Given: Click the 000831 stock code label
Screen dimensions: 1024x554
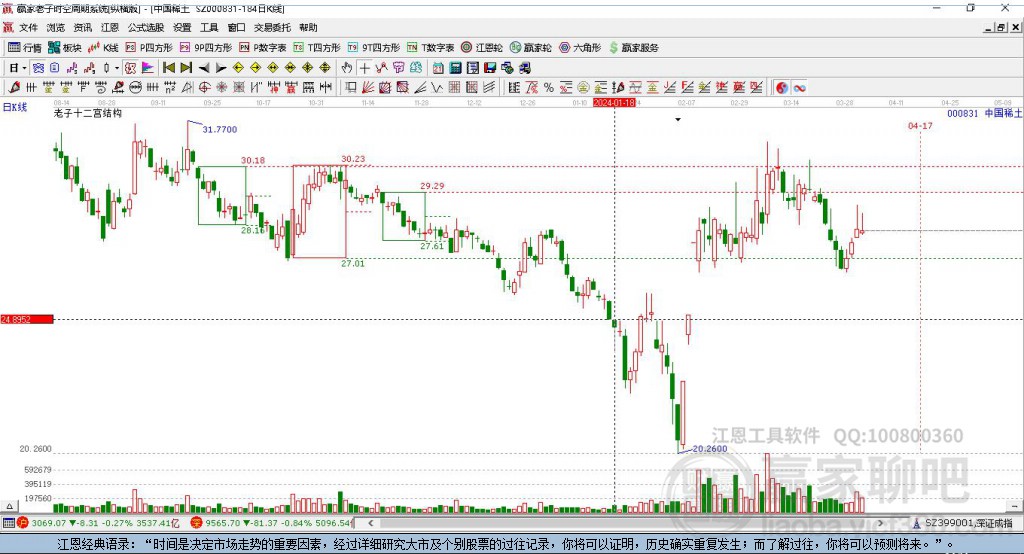Looking at the screenshot, I should click(x=963, y=114).
